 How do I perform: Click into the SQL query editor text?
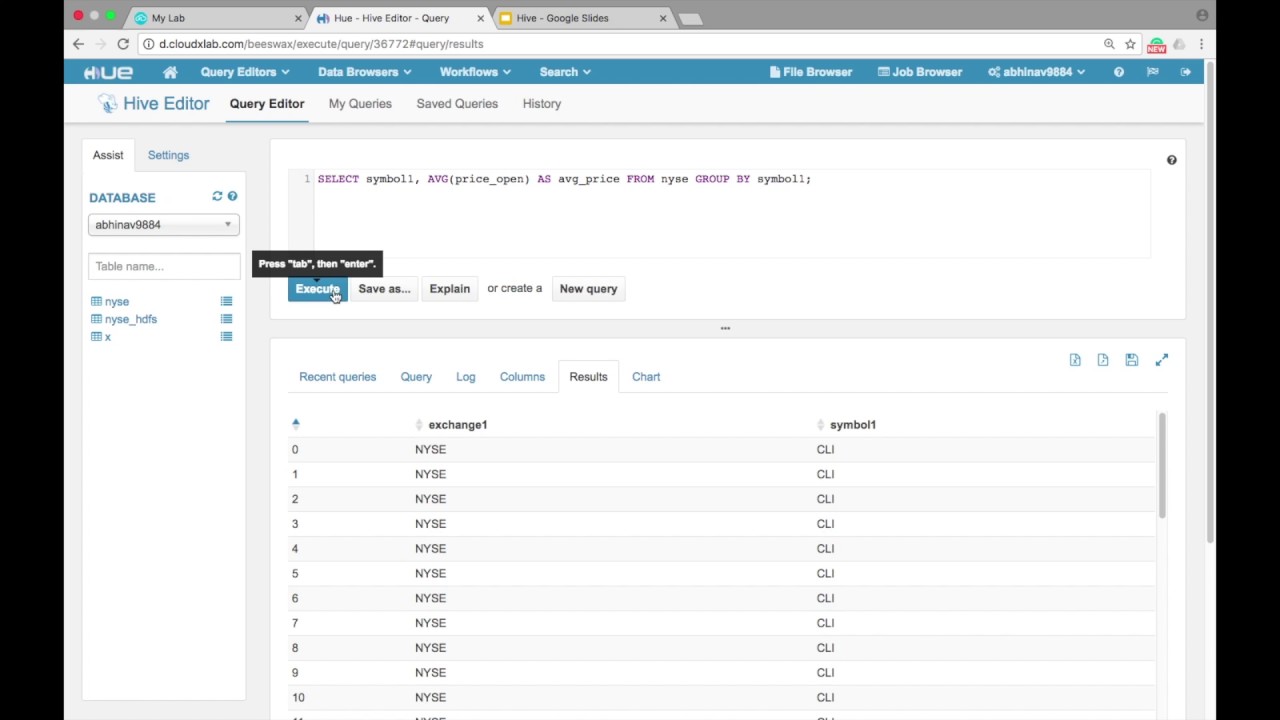(564, 179)
